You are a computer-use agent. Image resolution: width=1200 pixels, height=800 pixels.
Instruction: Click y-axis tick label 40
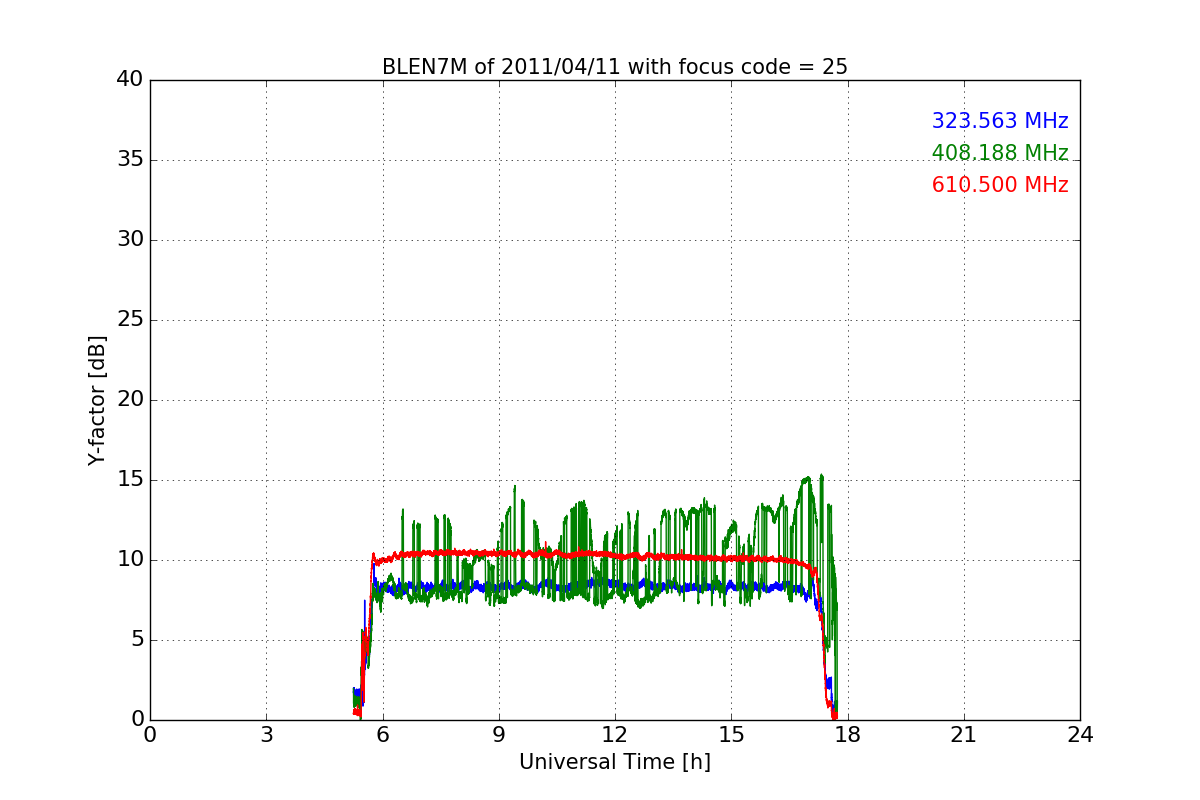[130, 80]
